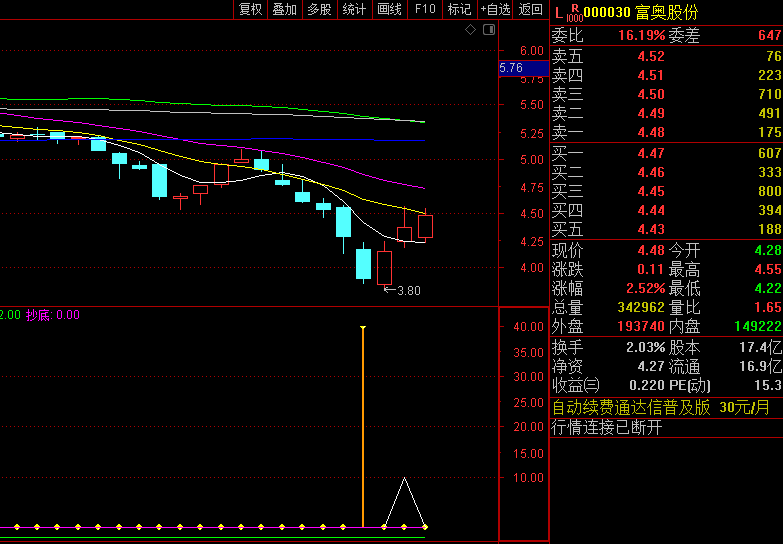The image size is (783, 544).
Task: Add stock via +自选 button
Action: pyautogui.click(x=495, y=9)
